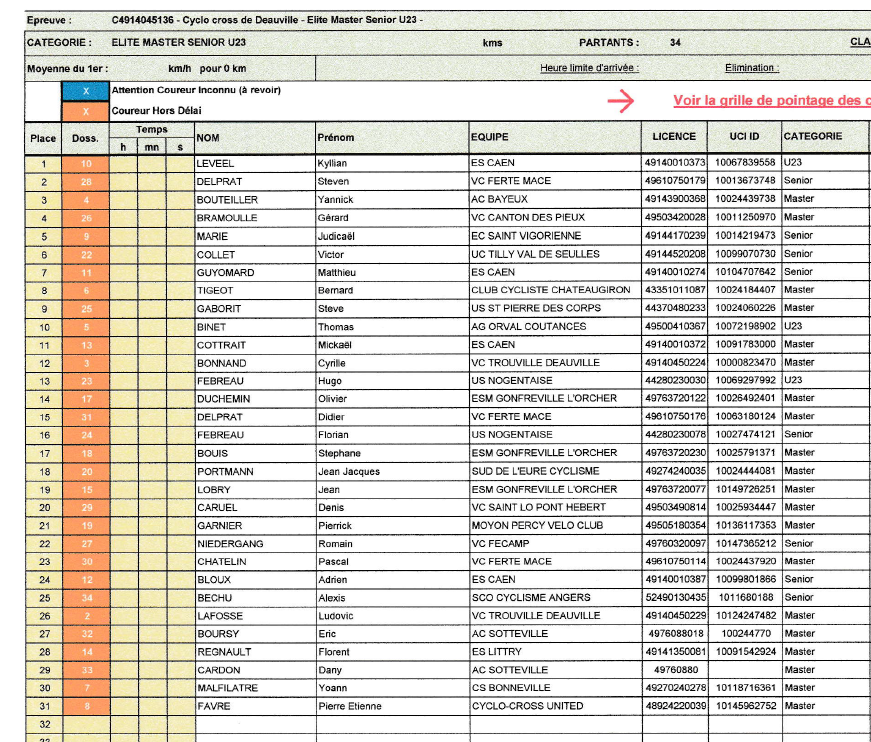Select the Place column header
The image size is (871, 742).
pyautogui.click(x=43, y=138)
